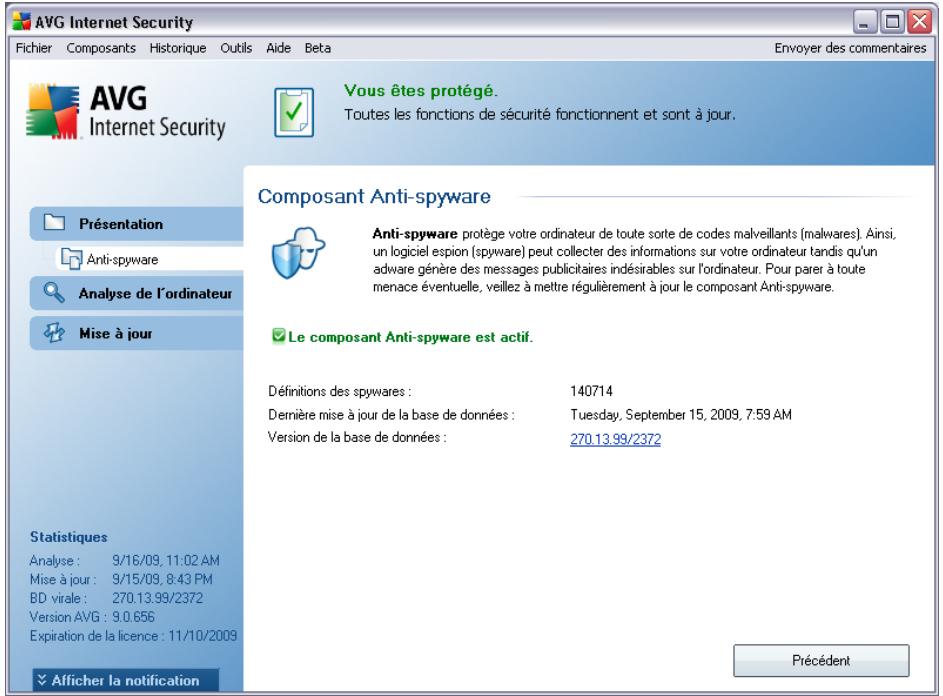Click the green active-status check icon
This screenshot has height=696, width=943.
(x=278, y=336)
